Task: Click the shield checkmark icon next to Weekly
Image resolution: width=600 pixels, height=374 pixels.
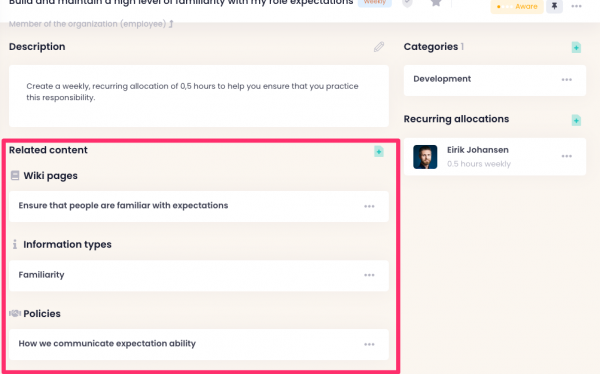Action: [408, 3]
